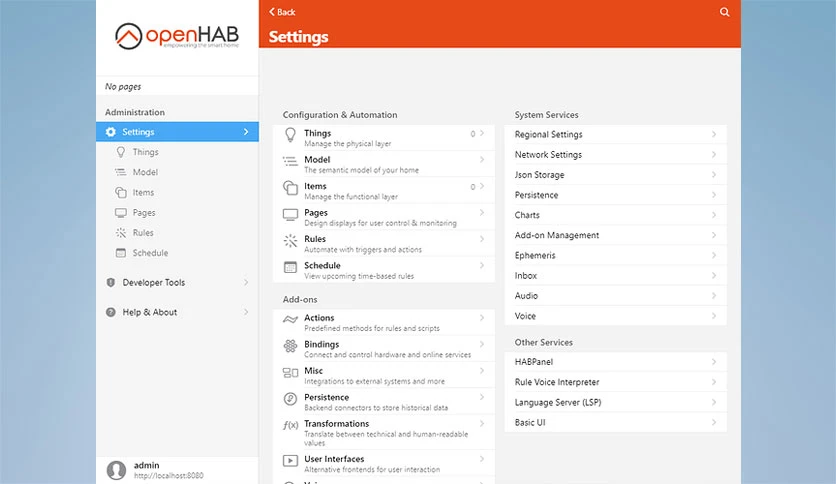Select the Settings gear icon in sidebar

(110, 132)
